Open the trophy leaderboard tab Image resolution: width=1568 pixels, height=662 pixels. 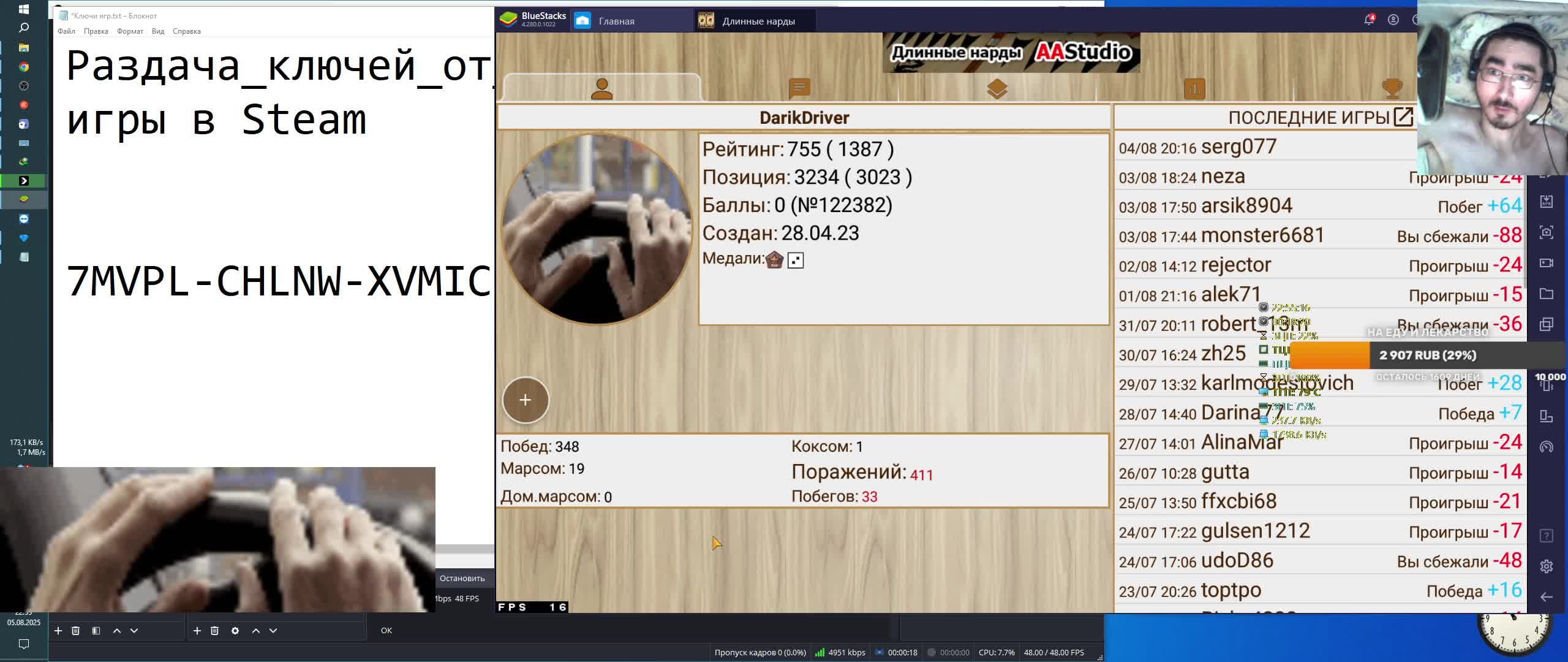tap(1392, 89)
